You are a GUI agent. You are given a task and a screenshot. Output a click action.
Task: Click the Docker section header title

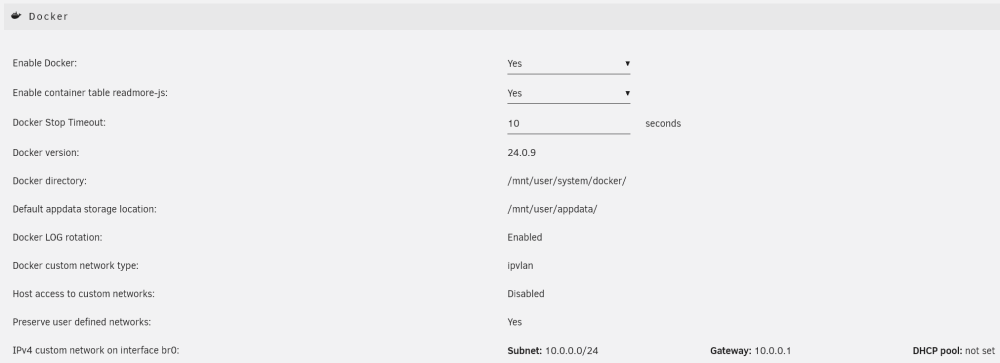48,17
